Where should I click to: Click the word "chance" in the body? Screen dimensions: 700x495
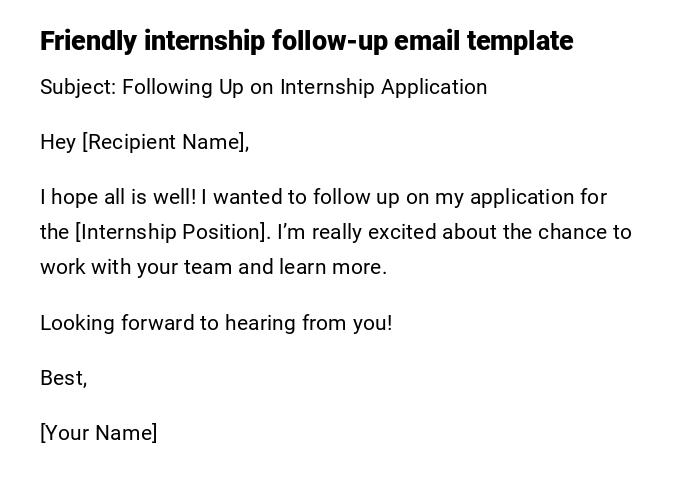pyautogui.click(x=573, y=232)
